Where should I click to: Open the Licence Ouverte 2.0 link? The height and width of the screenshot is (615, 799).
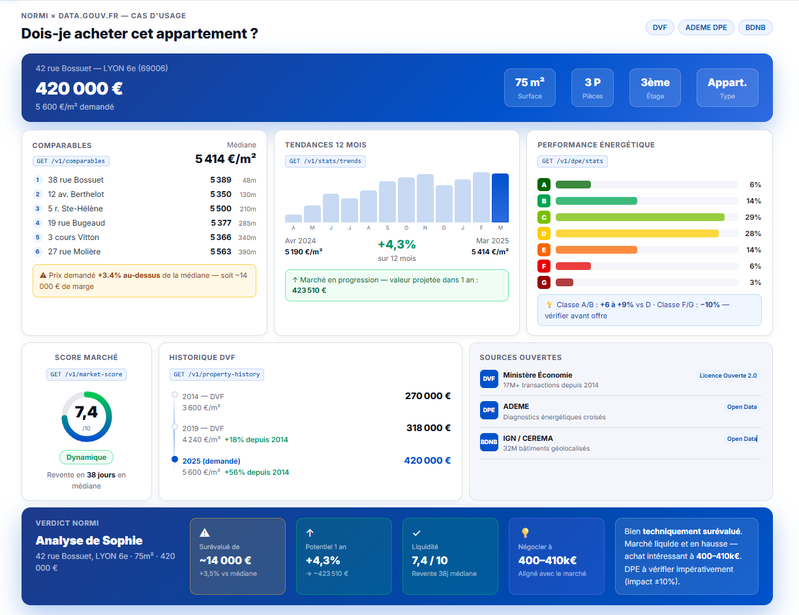727,376
